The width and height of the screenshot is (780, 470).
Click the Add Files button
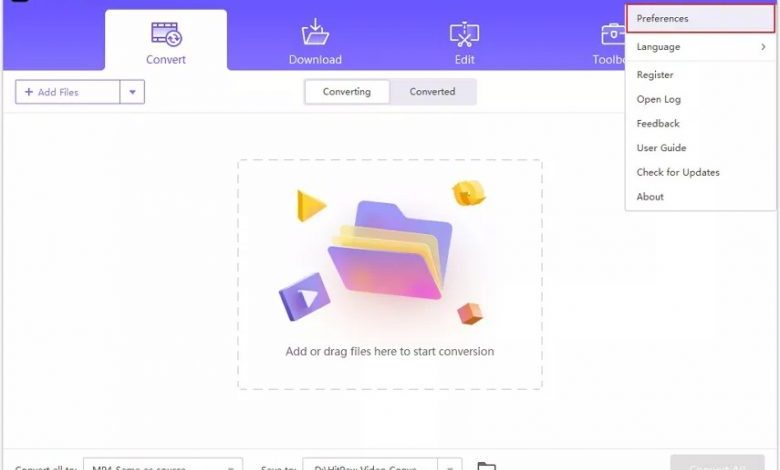tap(68, 92)
